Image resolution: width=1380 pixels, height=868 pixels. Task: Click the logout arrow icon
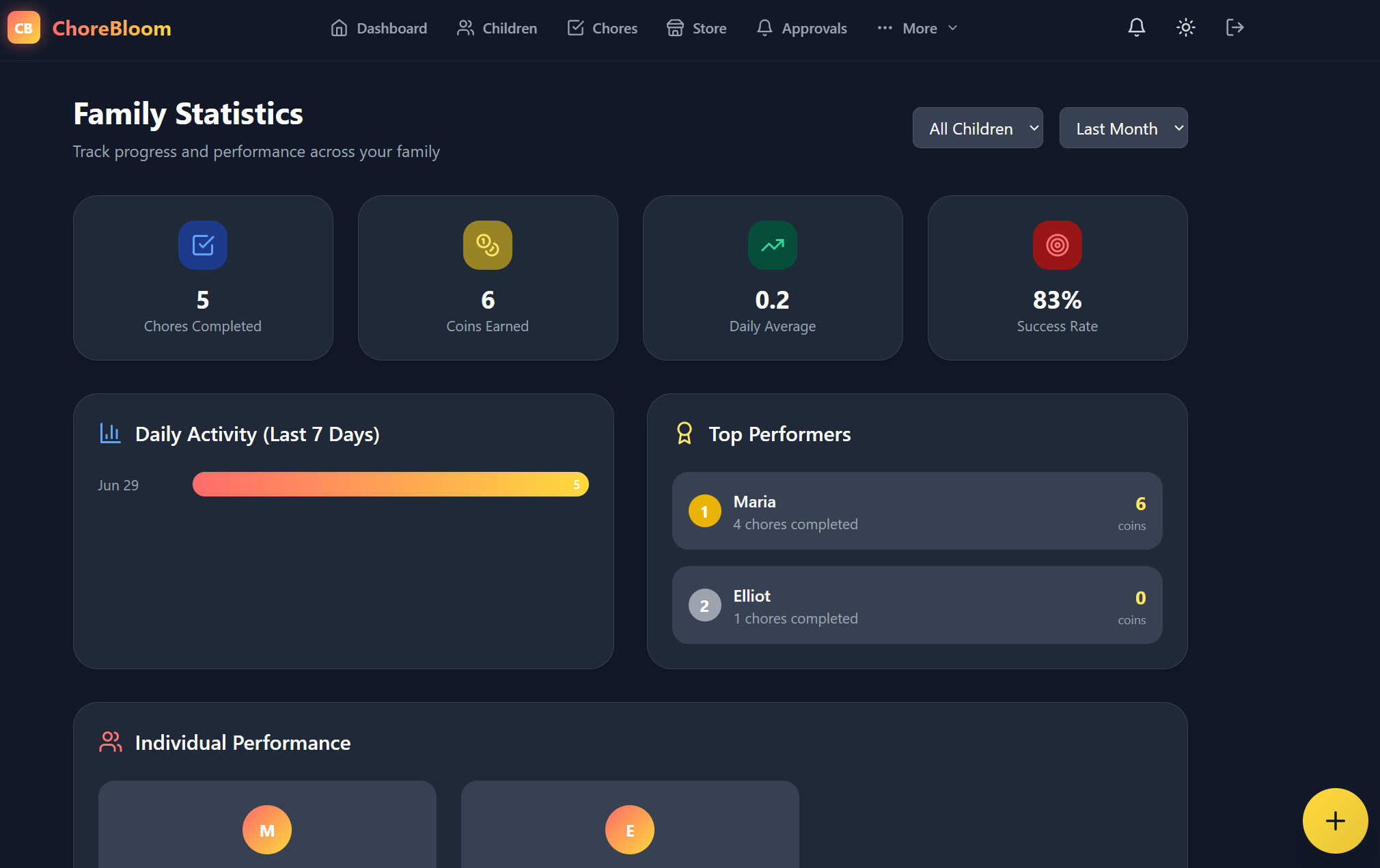pyautogui.click(x=1234, y=28)
